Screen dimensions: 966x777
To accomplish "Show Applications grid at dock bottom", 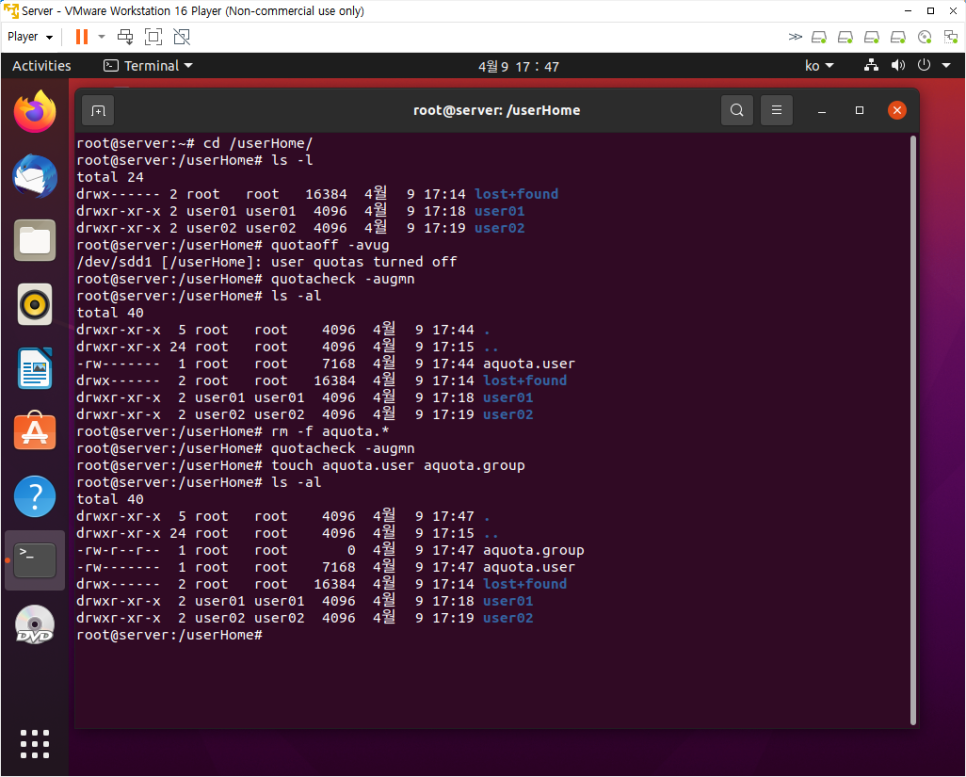I will [x=35, y=744].
